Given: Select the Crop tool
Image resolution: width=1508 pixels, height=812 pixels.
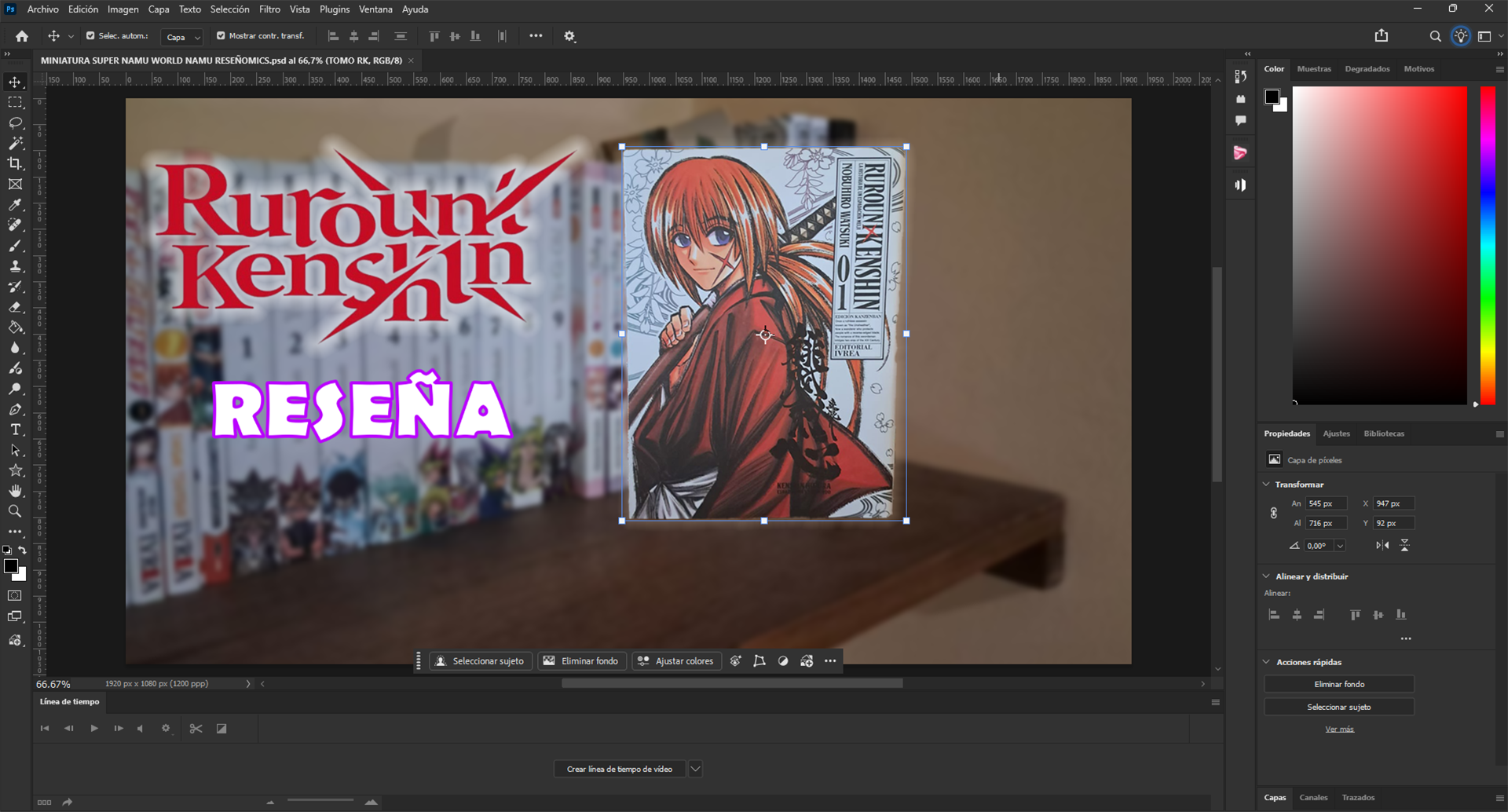Looking at the screenshot, I should pos(15,164).
